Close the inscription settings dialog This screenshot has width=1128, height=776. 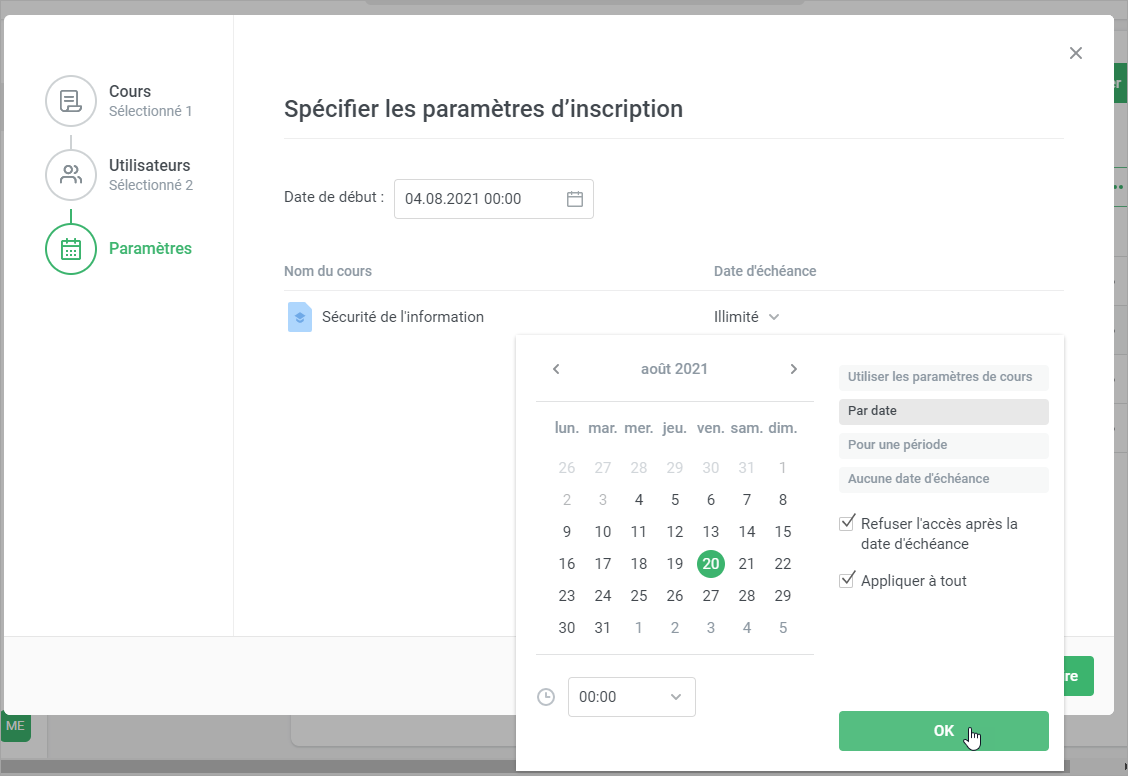tap(1076, 53)
